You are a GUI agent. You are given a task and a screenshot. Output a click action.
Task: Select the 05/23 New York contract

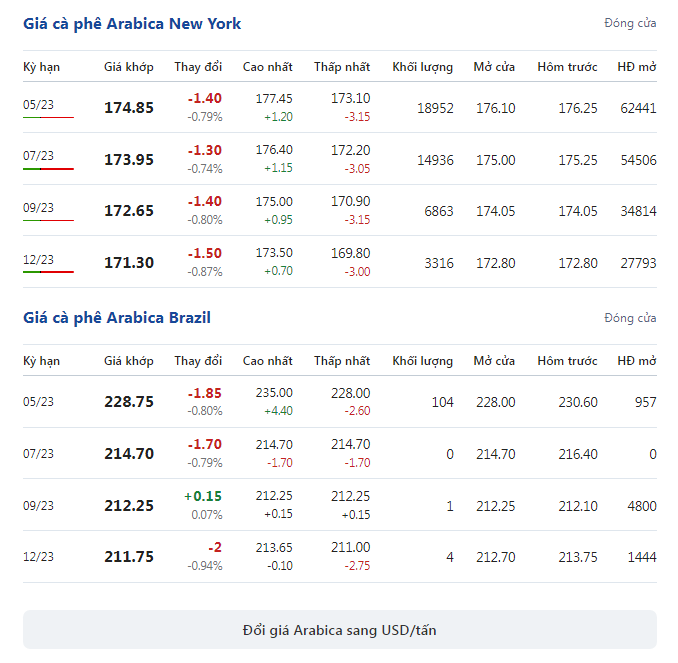pyautogui.click(x=38, y=105)
